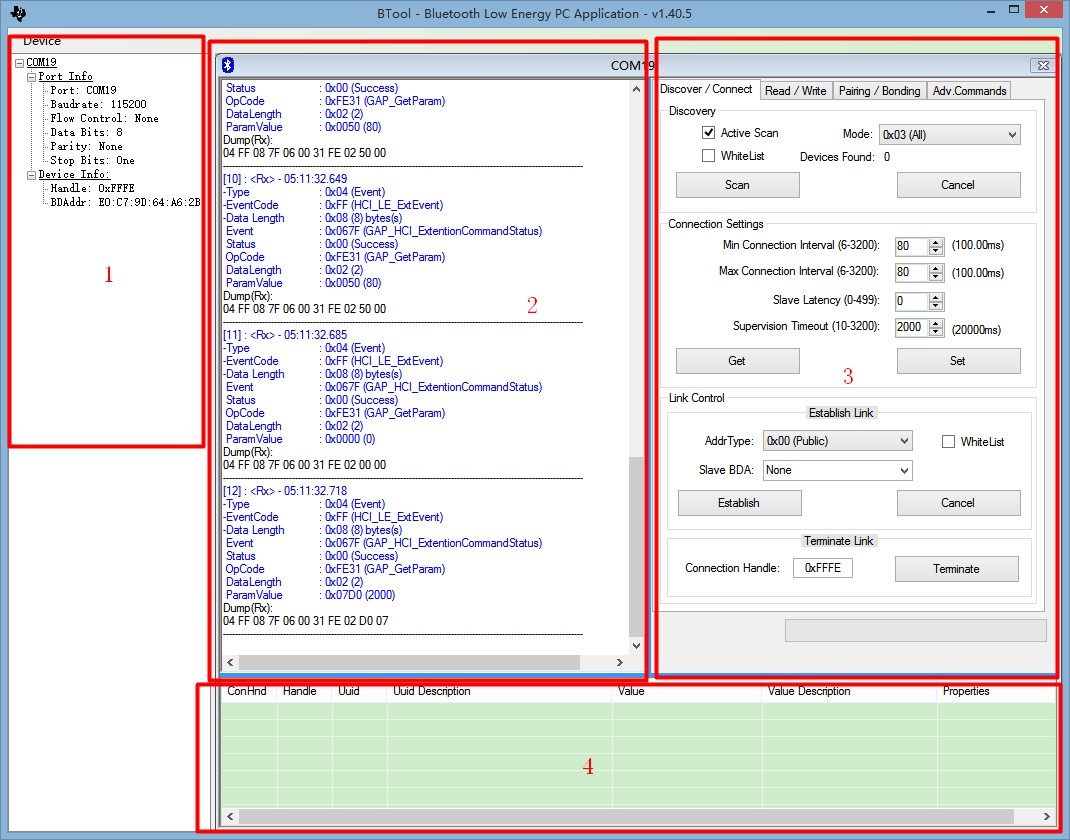This screenshot has width=1070, height=840.
Task: Click the Set connection settings button
Action: click(x=958, y=361)
